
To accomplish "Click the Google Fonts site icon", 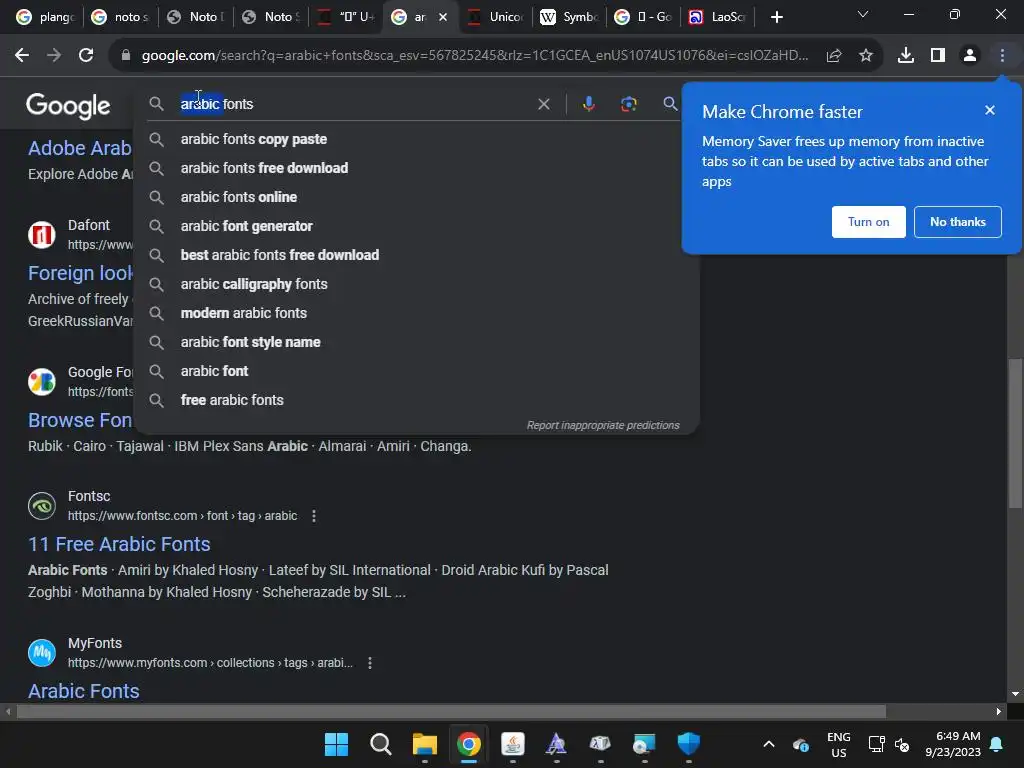I will pos(42,382).
